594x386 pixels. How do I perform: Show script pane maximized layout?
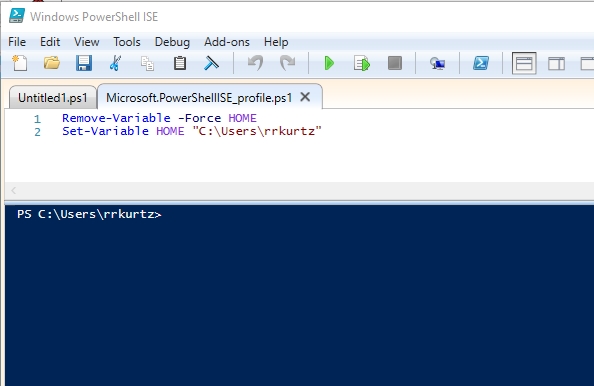[587, 64]
